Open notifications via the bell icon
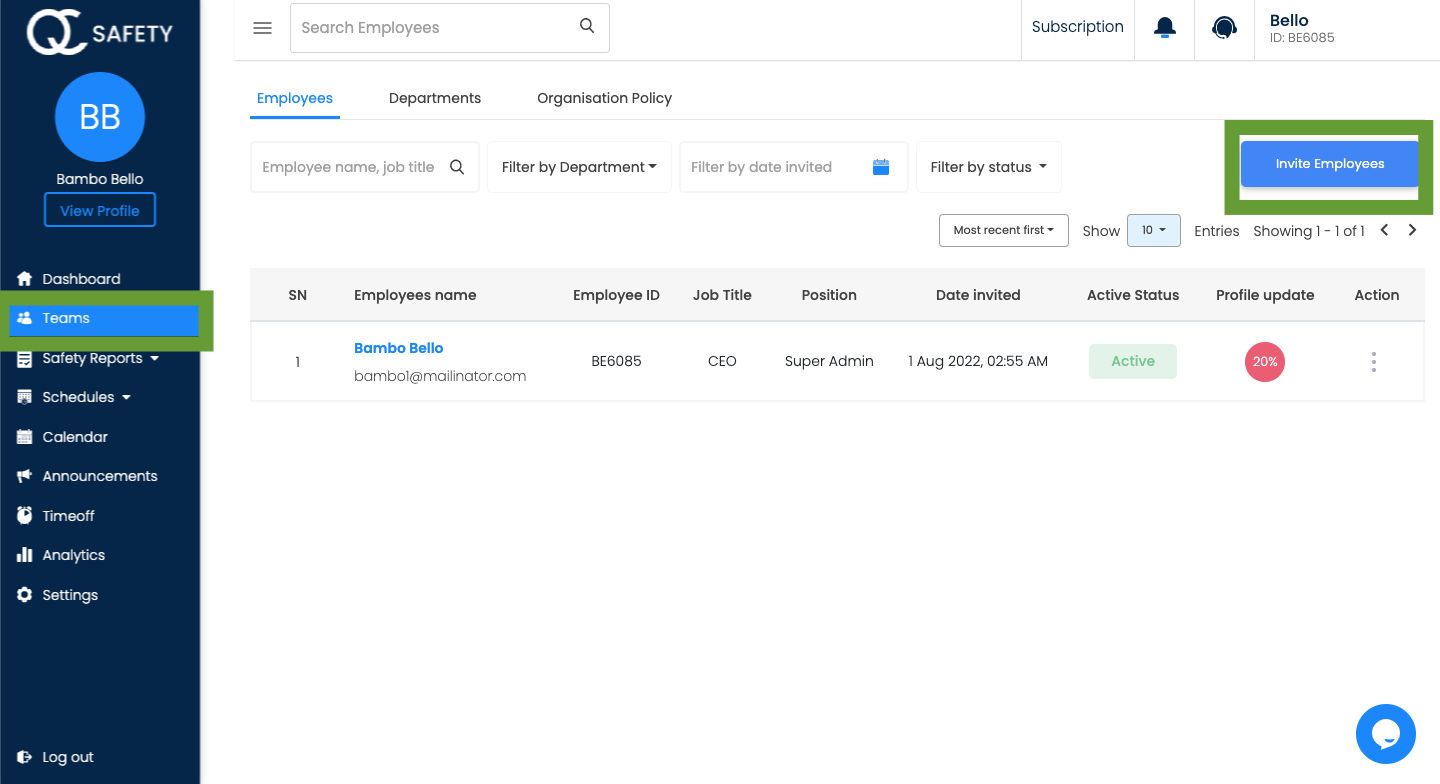1440x784 pixels. [x=1164, y=27]
